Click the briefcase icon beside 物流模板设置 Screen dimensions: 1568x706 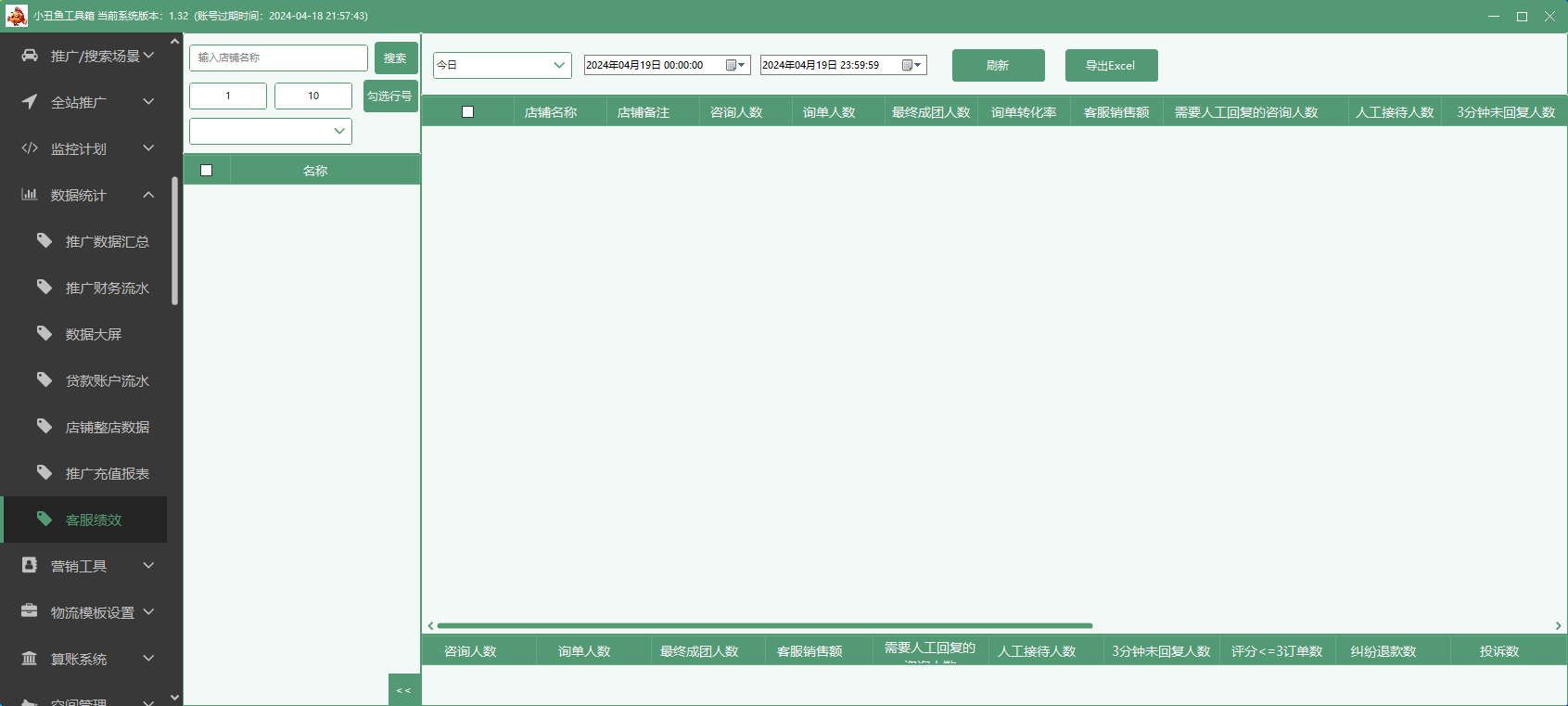click(x=30, y=611)
